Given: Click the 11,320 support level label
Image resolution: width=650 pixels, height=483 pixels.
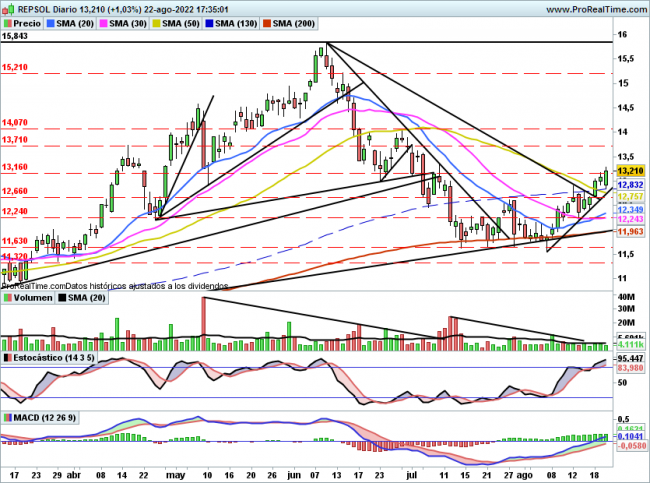Looking at the screenshot, I should pyautogui.click(x=15, y=257).
